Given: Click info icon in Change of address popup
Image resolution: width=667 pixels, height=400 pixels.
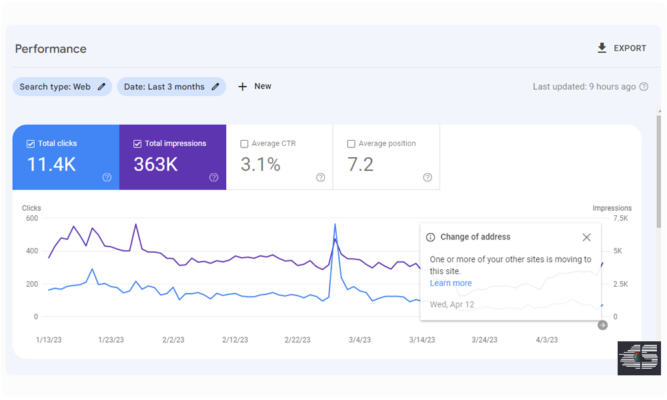Looking at the screenshot, I should [430, 237].
